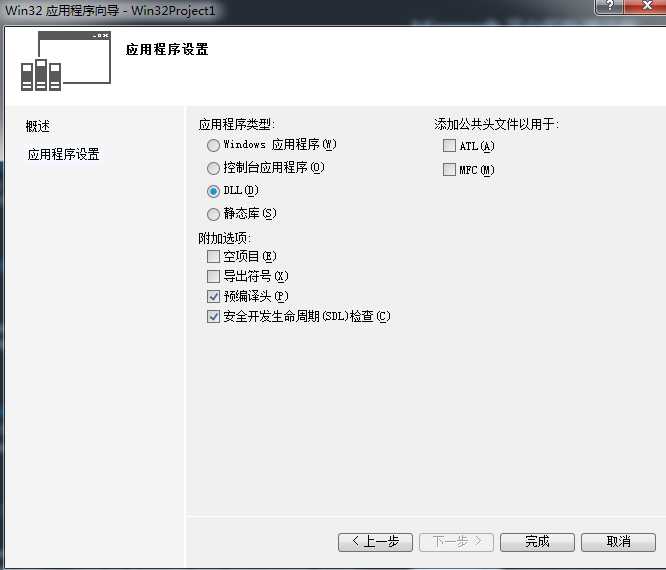
Task: Go back with the 上一步 button
Action: coord(375,542)
